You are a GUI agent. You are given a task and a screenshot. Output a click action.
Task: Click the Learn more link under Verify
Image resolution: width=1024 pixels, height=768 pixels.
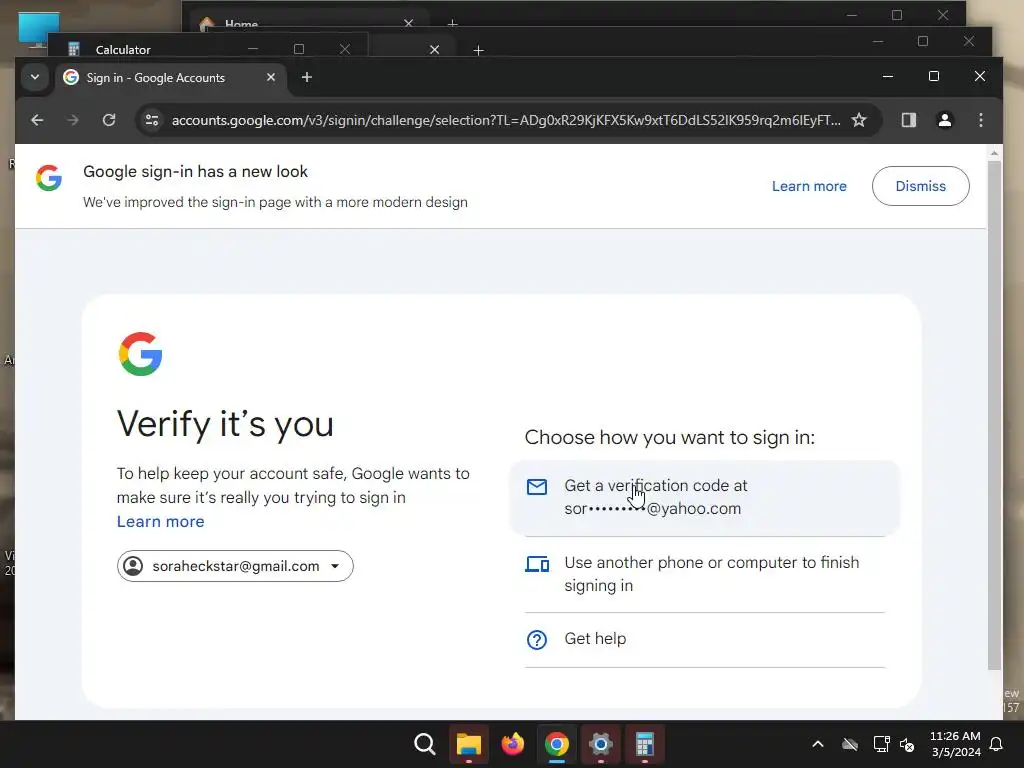click(161, 521)
